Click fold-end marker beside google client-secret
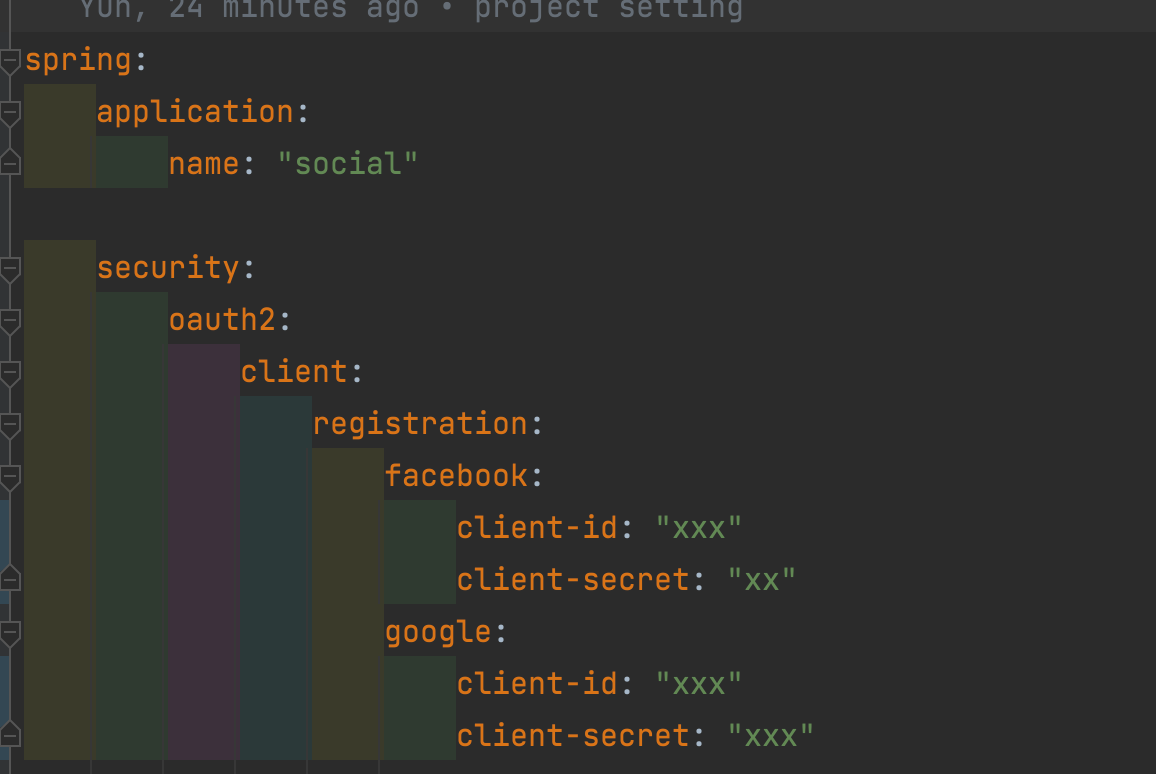 pos(10,733)
